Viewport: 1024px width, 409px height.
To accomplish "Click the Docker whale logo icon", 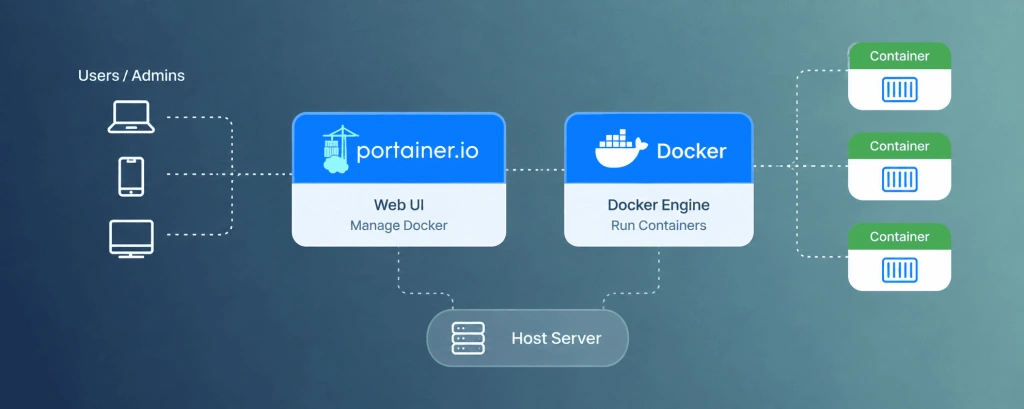I will pos(620,150).
